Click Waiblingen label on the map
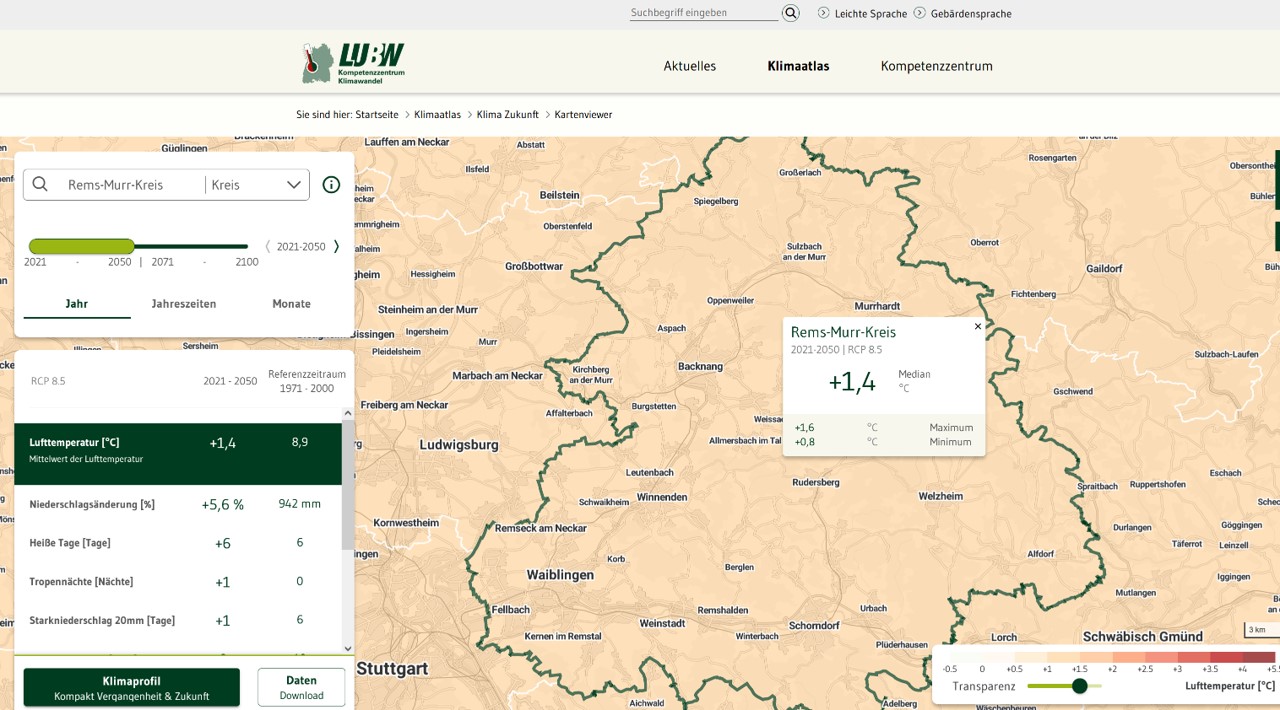The width and height of the screenshot is (1280, 710). (x=560, y=575)
